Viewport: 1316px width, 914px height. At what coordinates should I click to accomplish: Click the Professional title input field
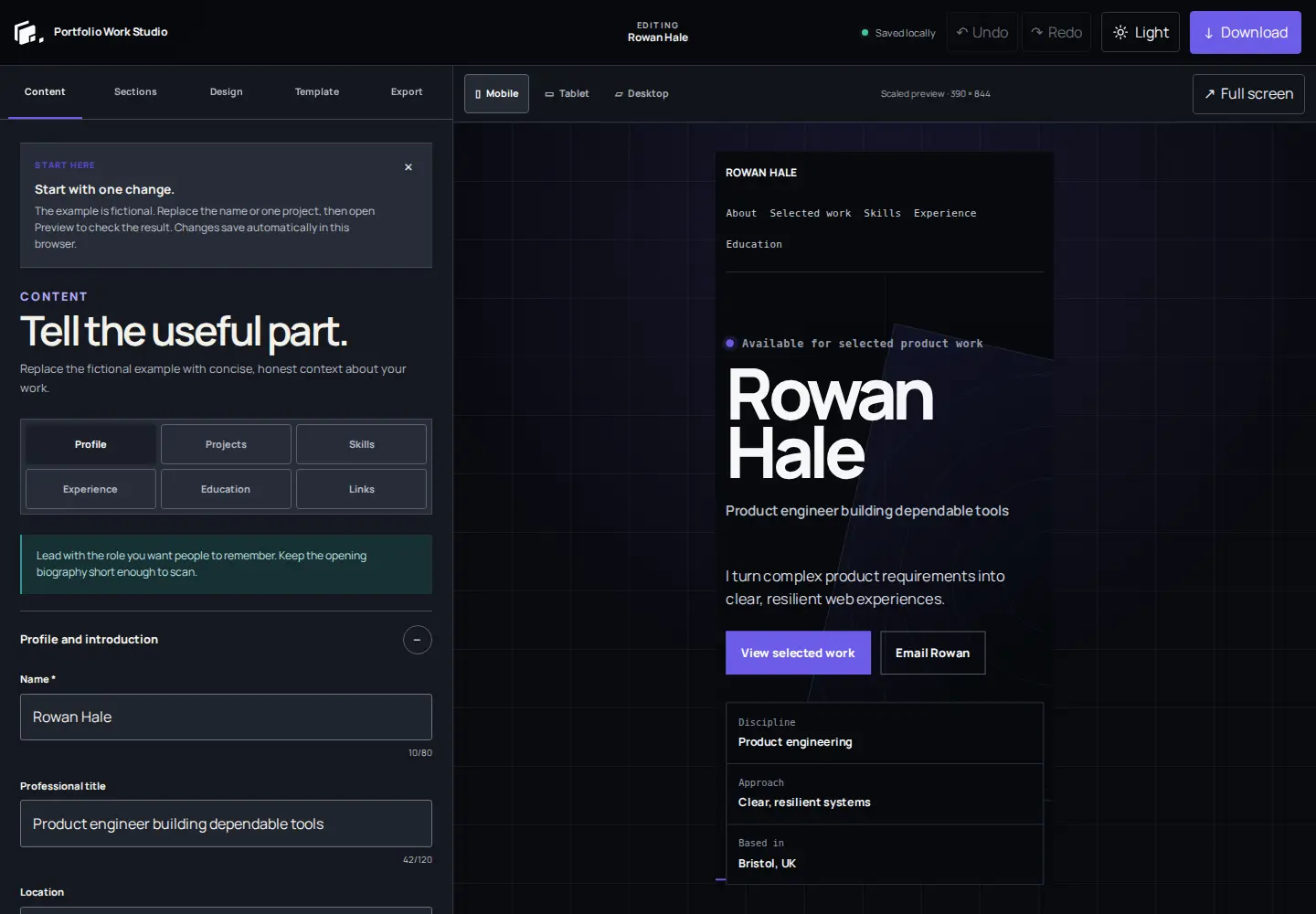[x=226, y=824]
